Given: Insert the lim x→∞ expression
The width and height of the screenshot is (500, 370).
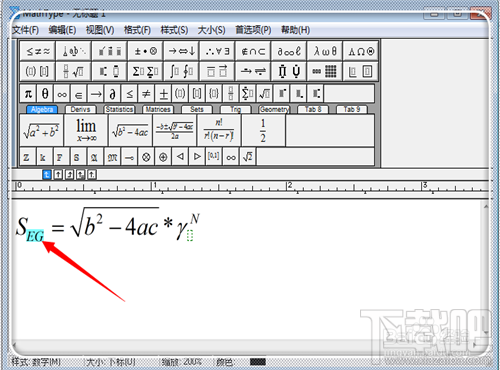Looking at the screenshot, I should [86, 130].
